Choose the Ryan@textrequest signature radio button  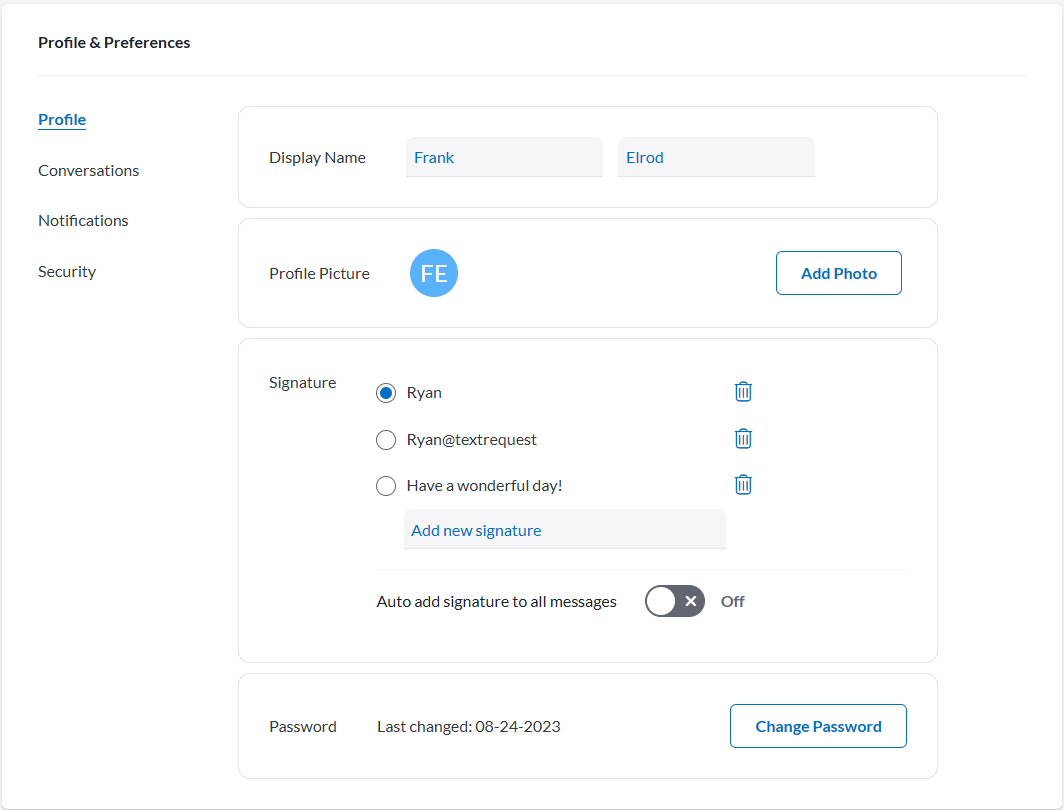coord(386,440)
